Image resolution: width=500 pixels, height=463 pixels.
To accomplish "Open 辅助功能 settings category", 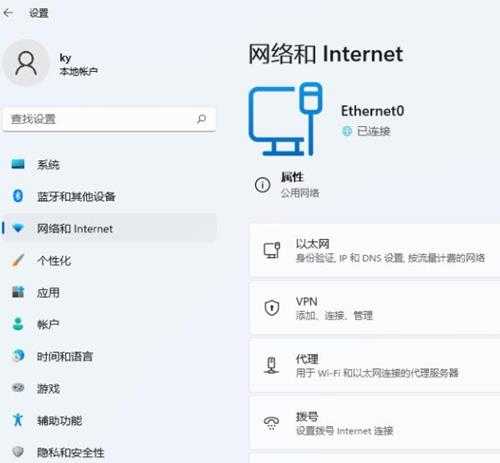I will 109,420.
